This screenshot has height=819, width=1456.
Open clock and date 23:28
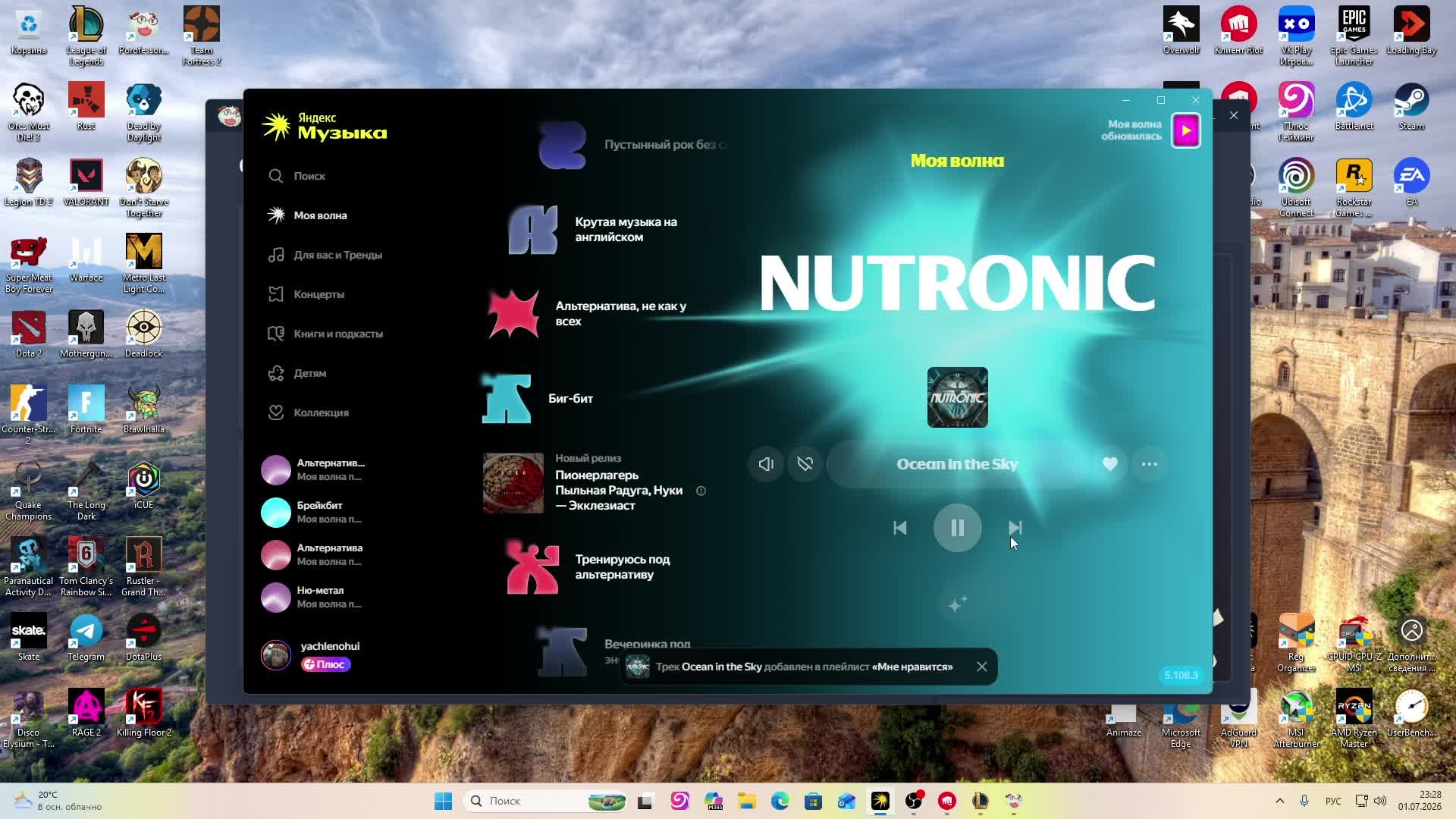1420,801
